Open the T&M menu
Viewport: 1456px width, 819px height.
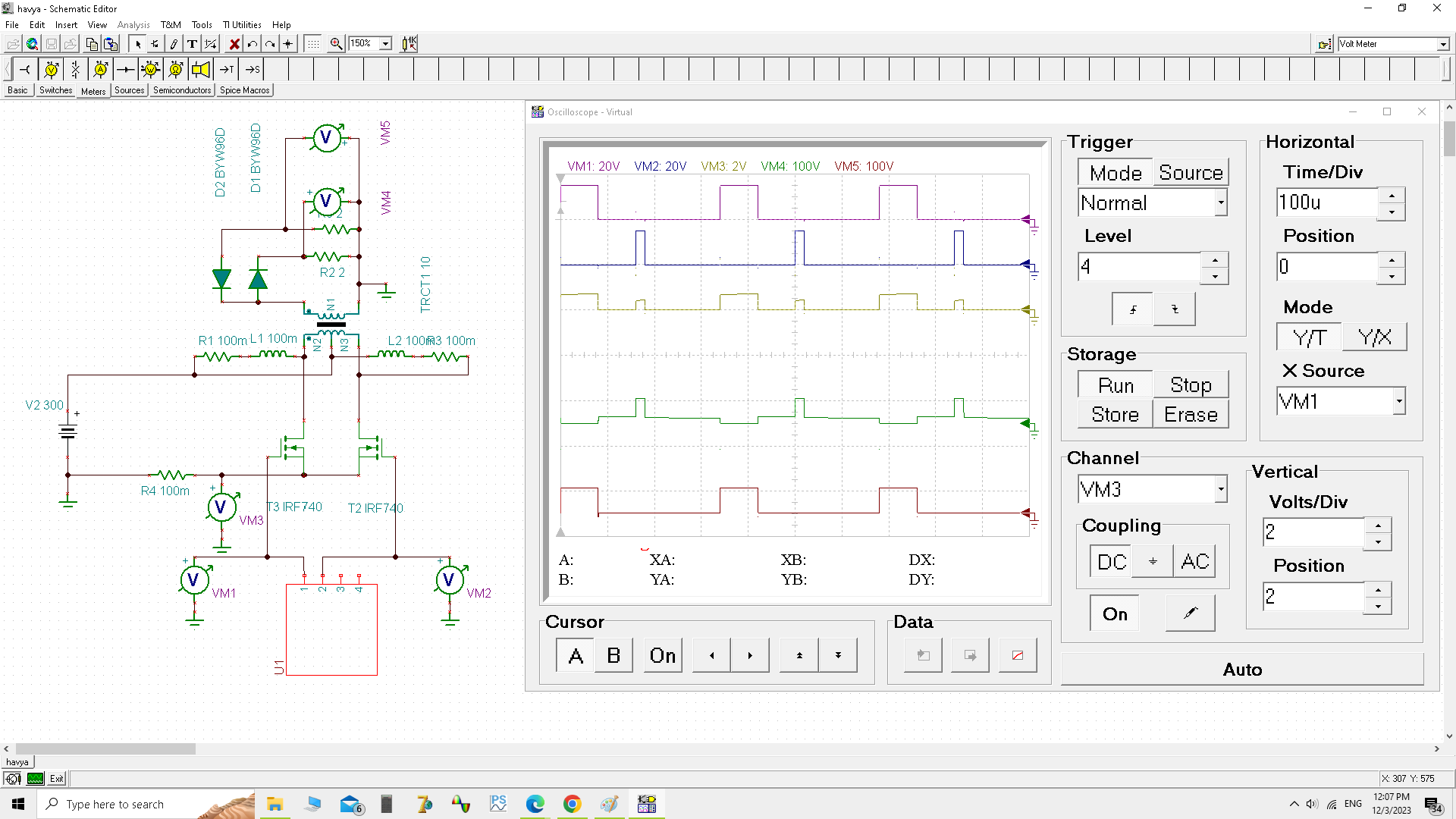pos(171,25)
